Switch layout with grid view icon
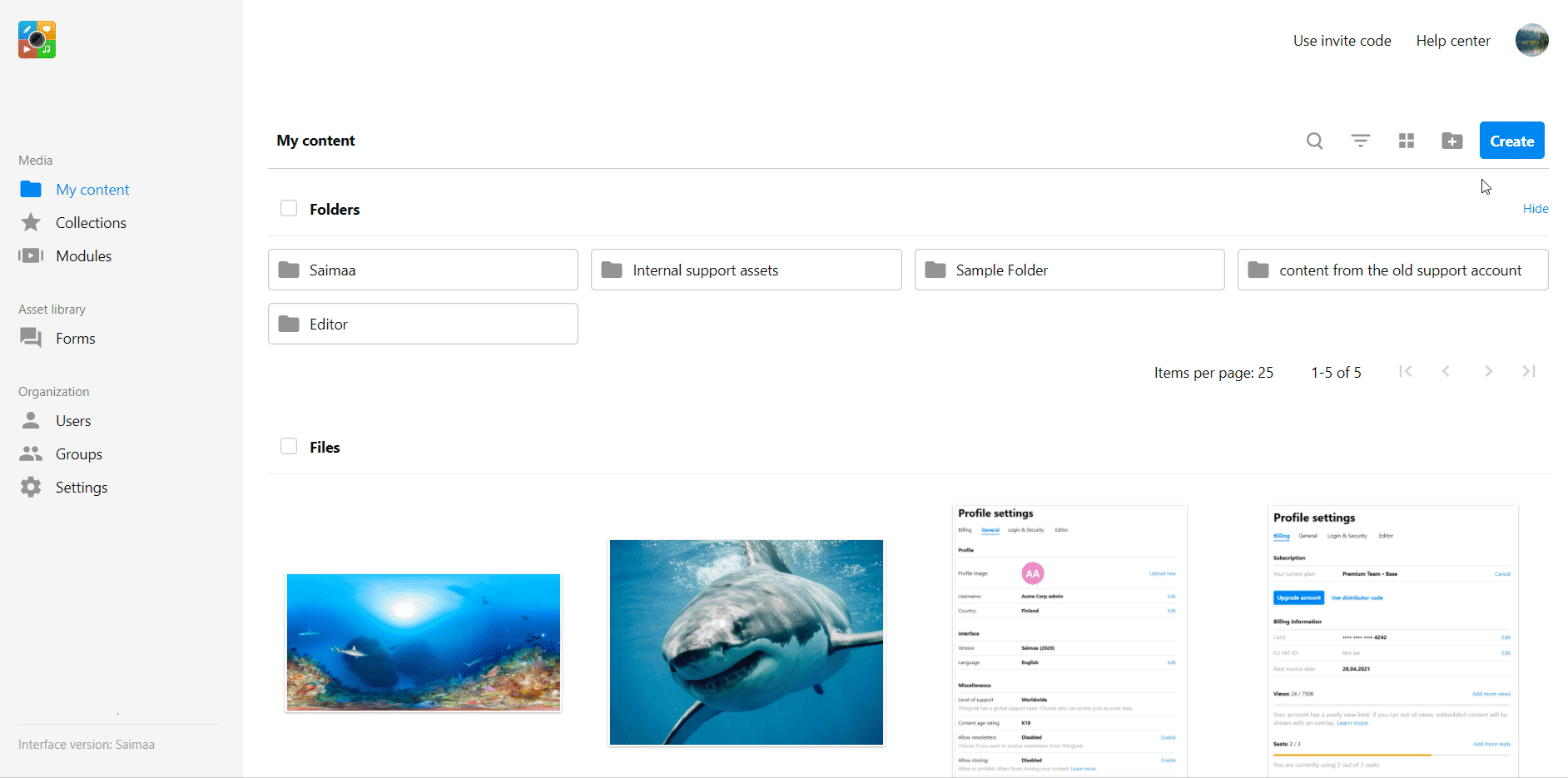Screen dimensions: 1568x778 point(1407,141)
